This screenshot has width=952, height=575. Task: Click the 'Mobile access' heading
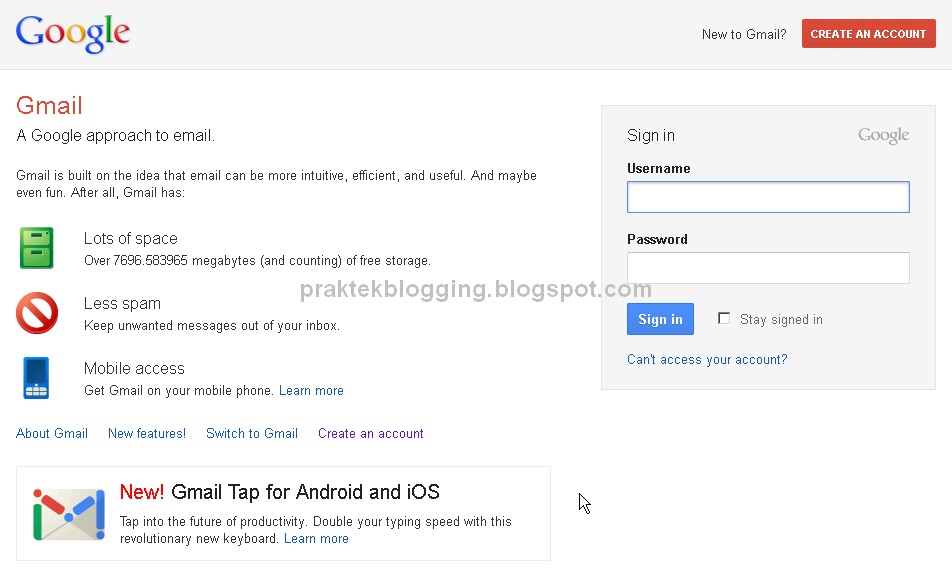(134, 369)
